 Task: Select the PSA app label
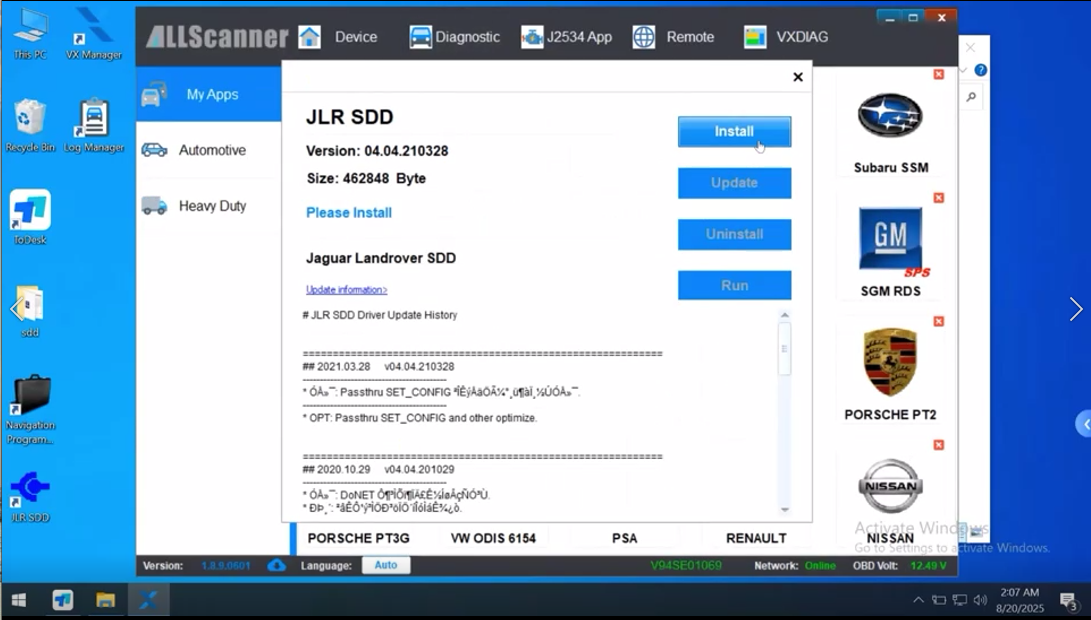[x=625, y=539]
